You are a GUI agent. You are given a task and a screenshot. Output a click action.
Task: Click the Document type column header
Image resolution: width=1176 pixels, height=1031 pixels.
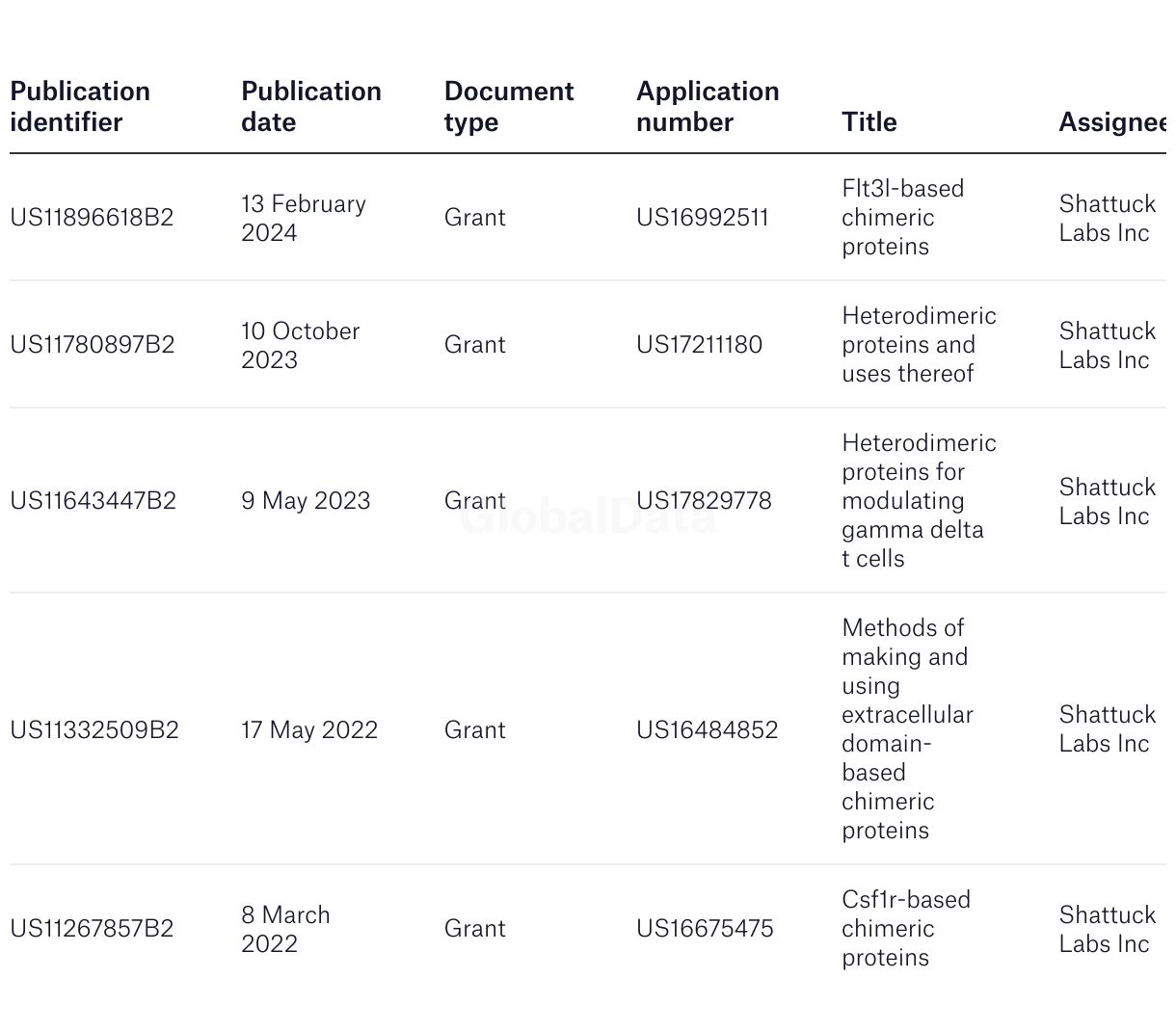pyautogui.click(x=509, y=106)
